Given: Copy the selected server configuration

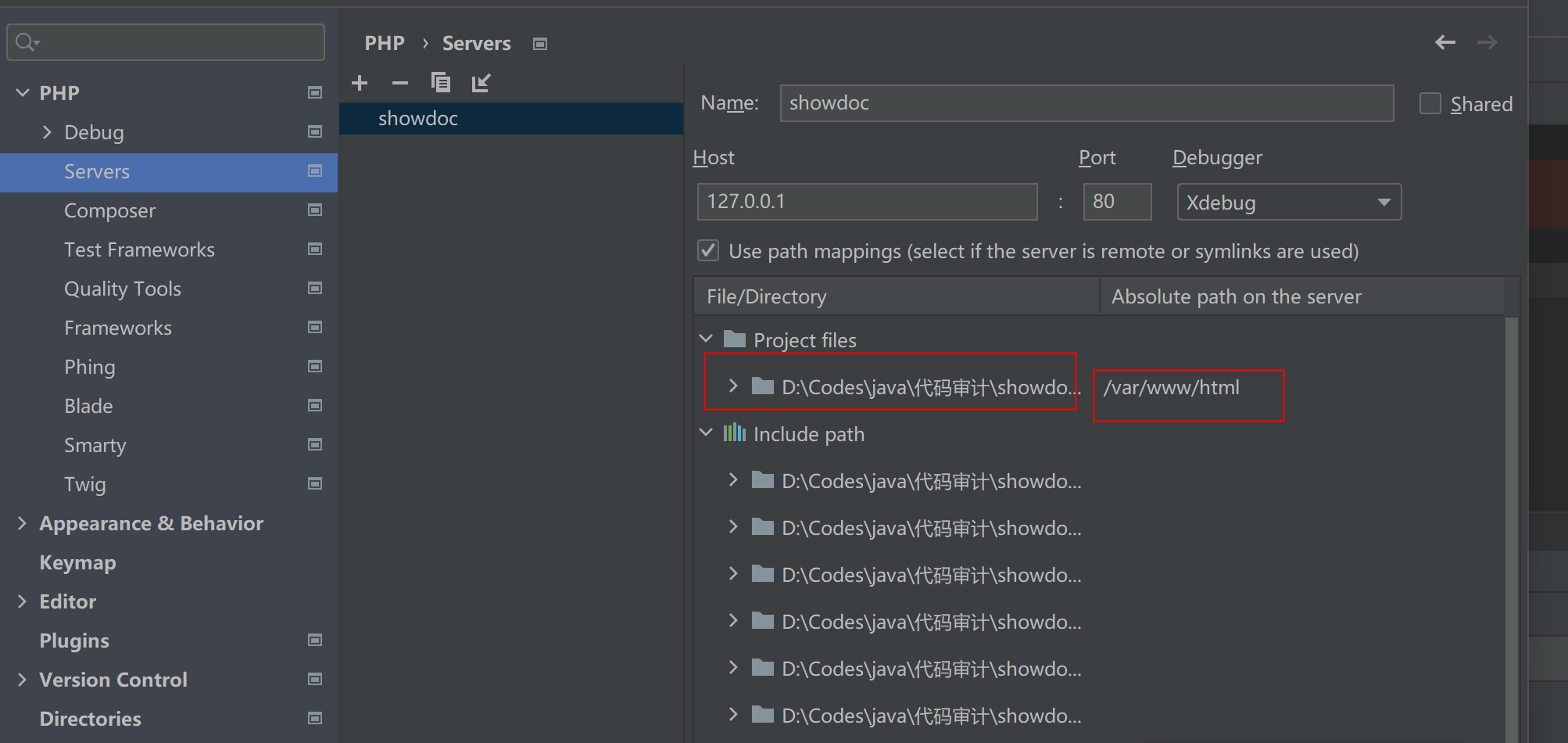Looking at the screenshot, I should (441, 82).
